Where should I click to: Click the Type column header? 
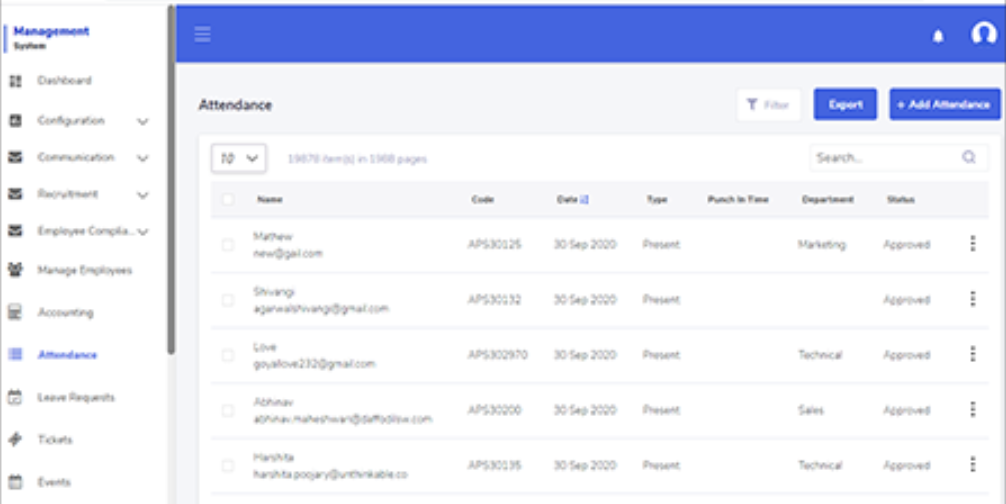tap(657, 199)
